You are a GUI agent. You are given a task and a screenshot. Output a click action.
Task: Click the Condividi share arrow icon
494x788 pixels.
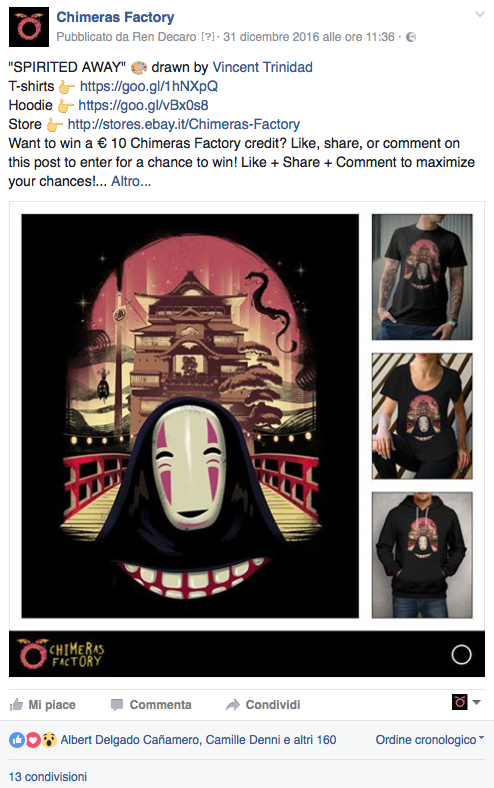coord(233,705)
